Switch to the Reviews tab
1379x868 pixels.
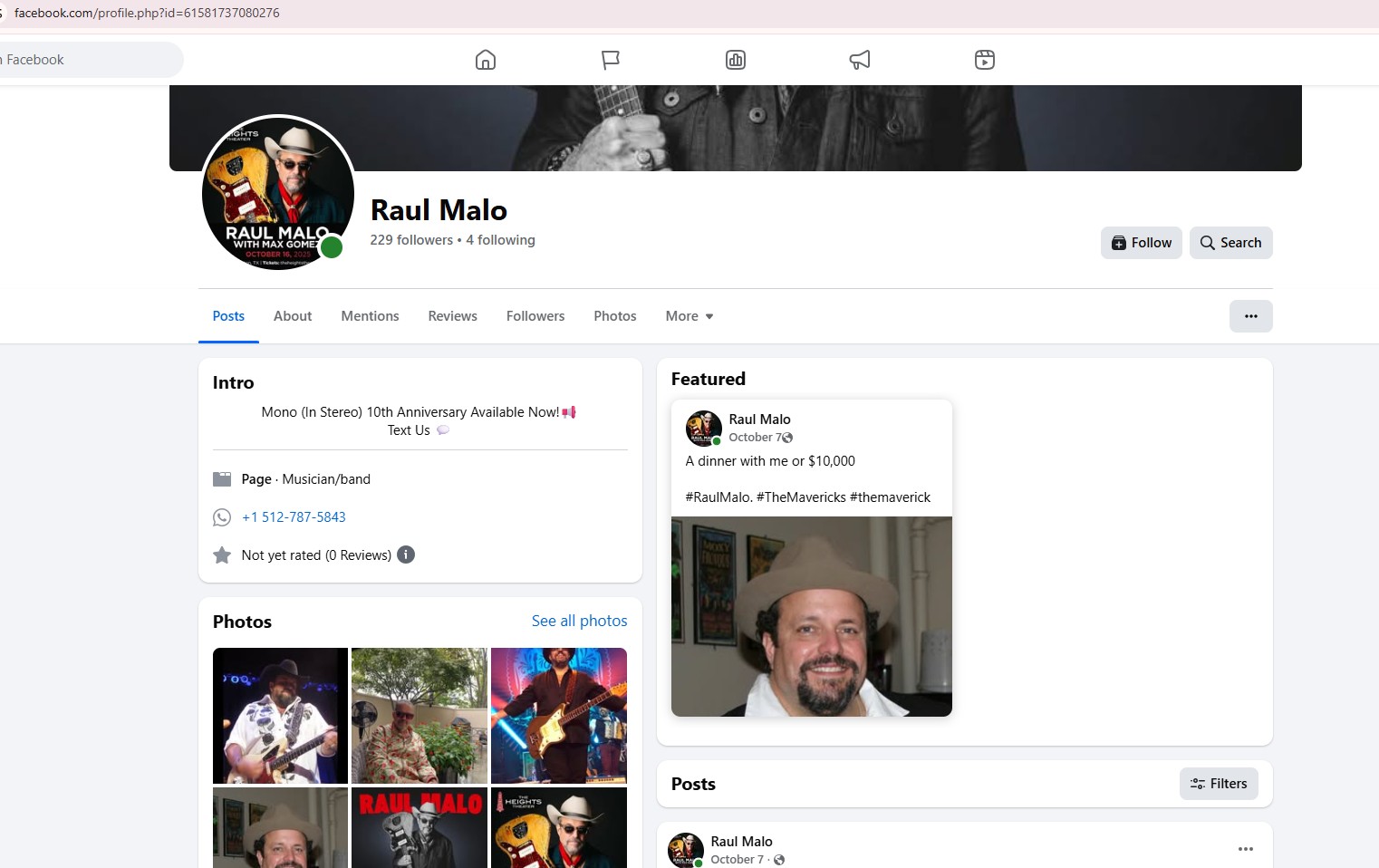click(x=452, y=316)
